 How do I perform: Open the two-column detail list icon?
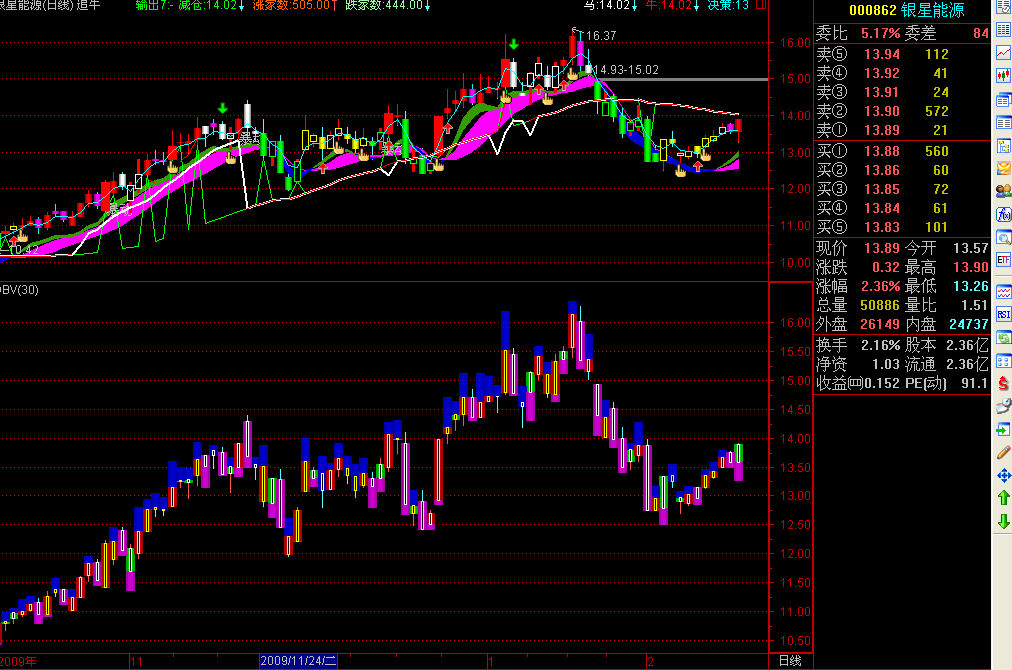[x=1003, y=123]
